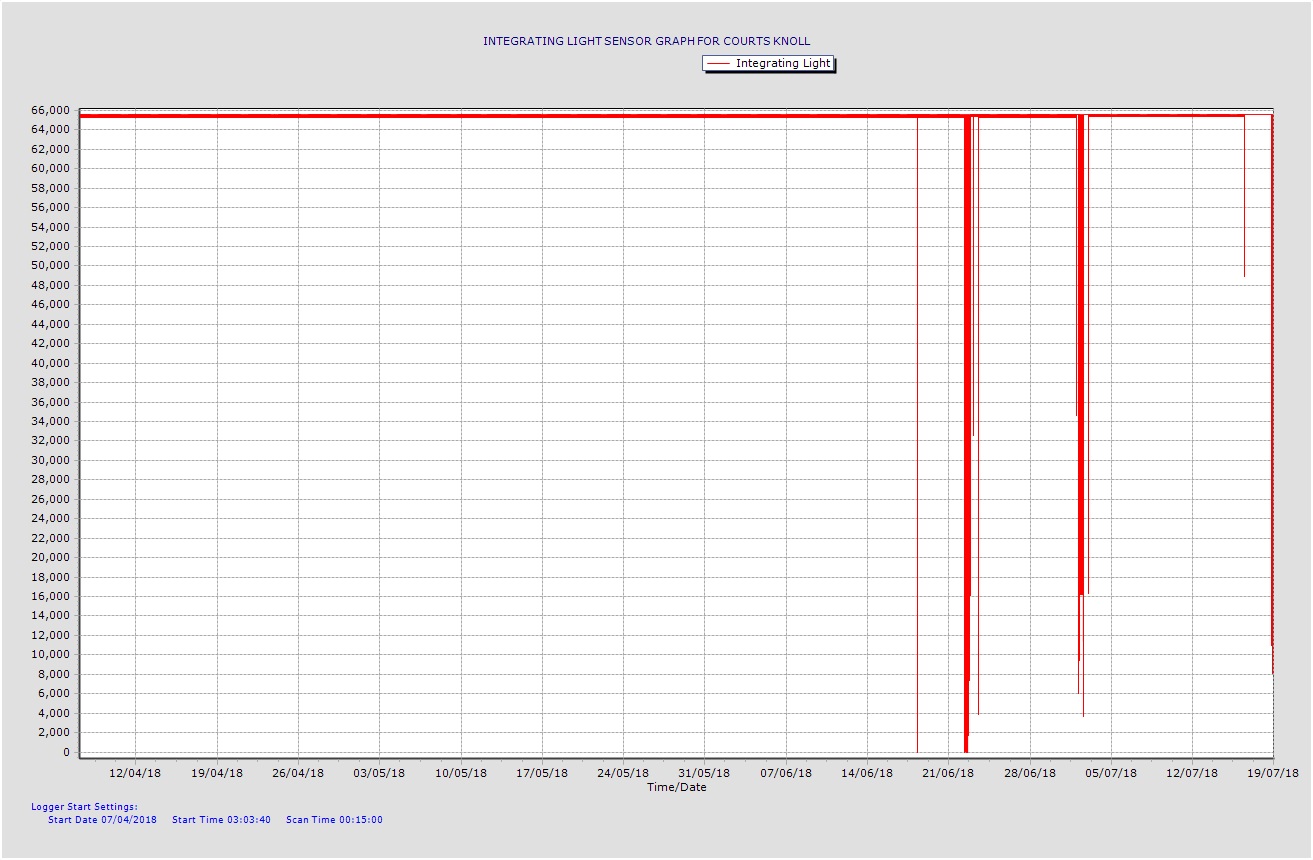Pick the 21/06/18 date tick label
The height and width of the screenshot is (860, 1313).
click(x=949, y=773)
